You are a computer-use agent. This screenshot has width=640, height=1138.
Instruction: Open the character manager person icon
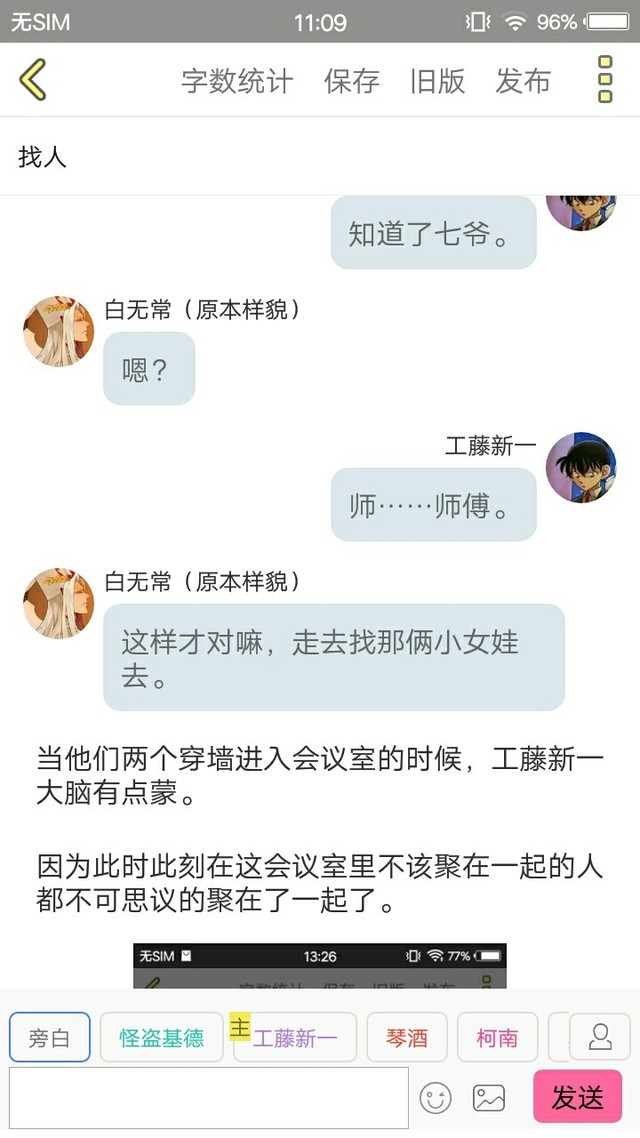click(x=600, y=1036)
